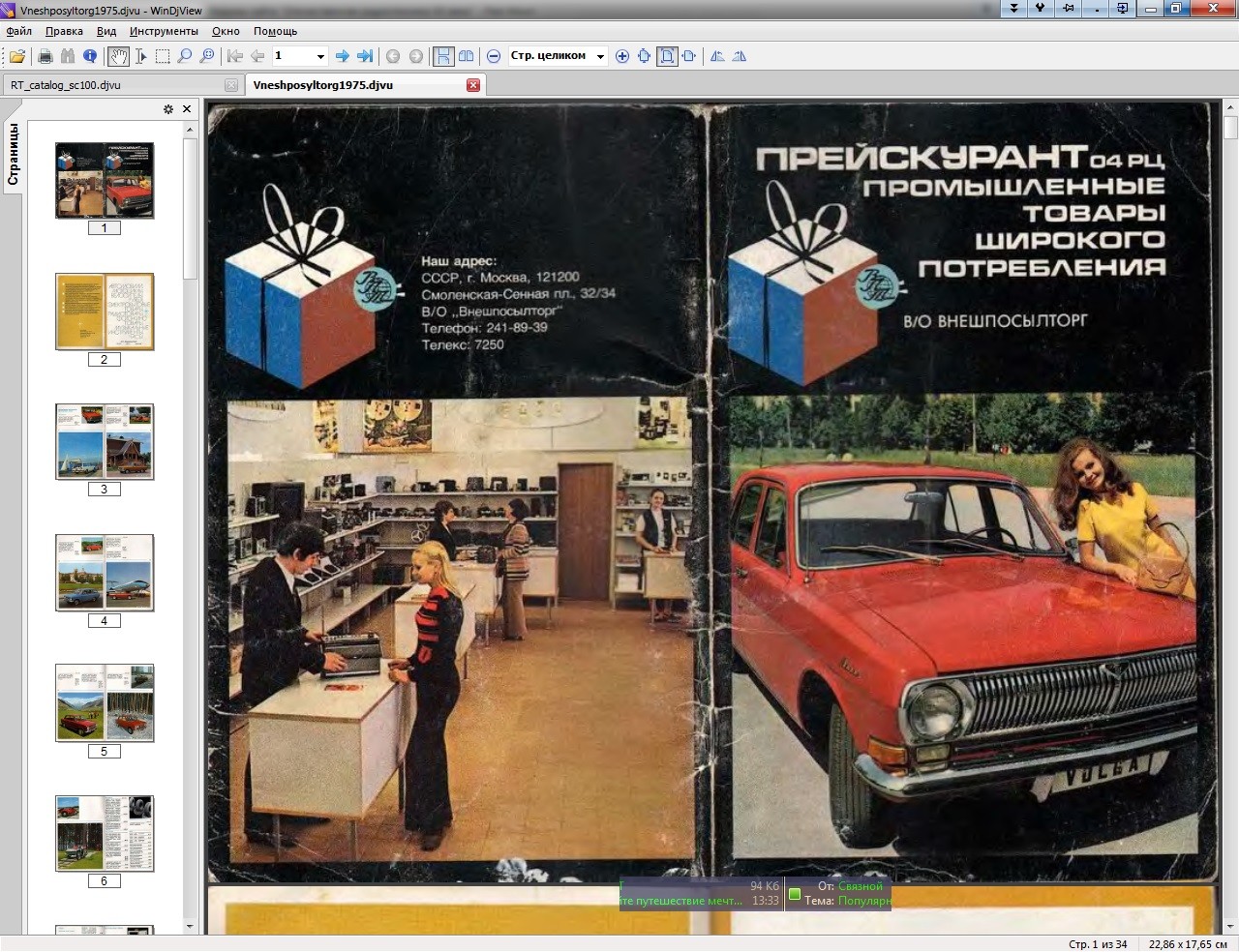The width and height of the screenshot is (1239, 952).
Task: Click the page 4 number label
Action: (x=105, y=620)
